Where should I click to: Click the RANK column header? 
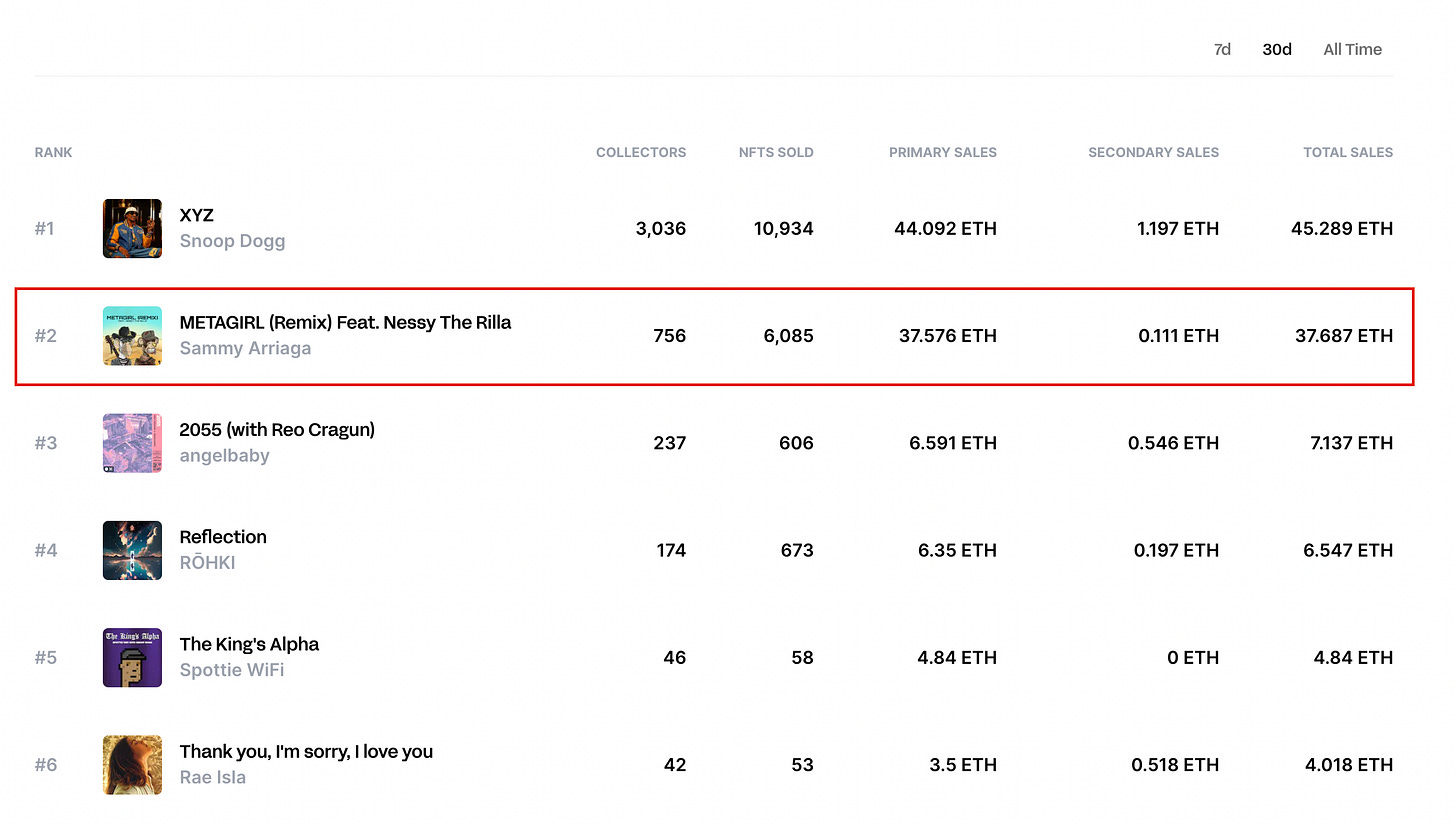tap(53, 152)
